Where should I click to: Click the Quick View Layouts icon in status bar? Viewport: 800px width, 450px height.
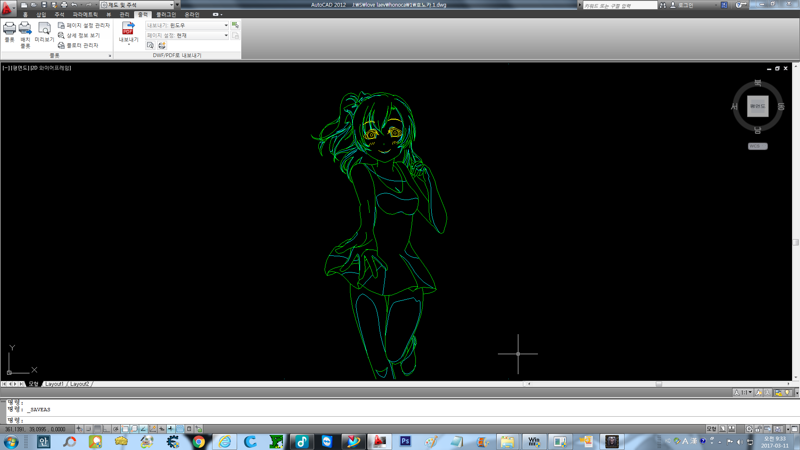[x=723, y=429]
